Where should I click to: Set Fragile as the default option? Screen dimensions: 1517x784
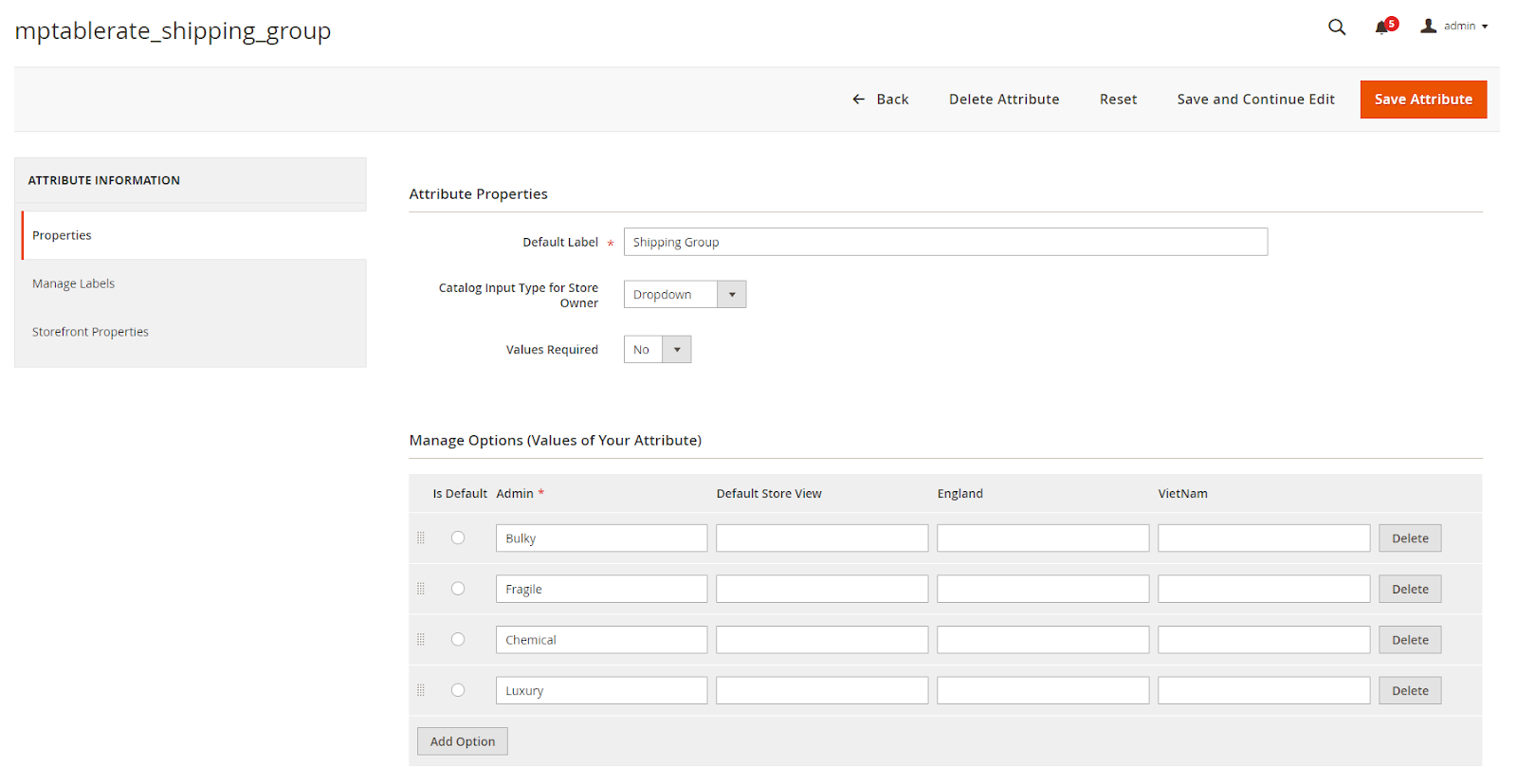[458, 589]
